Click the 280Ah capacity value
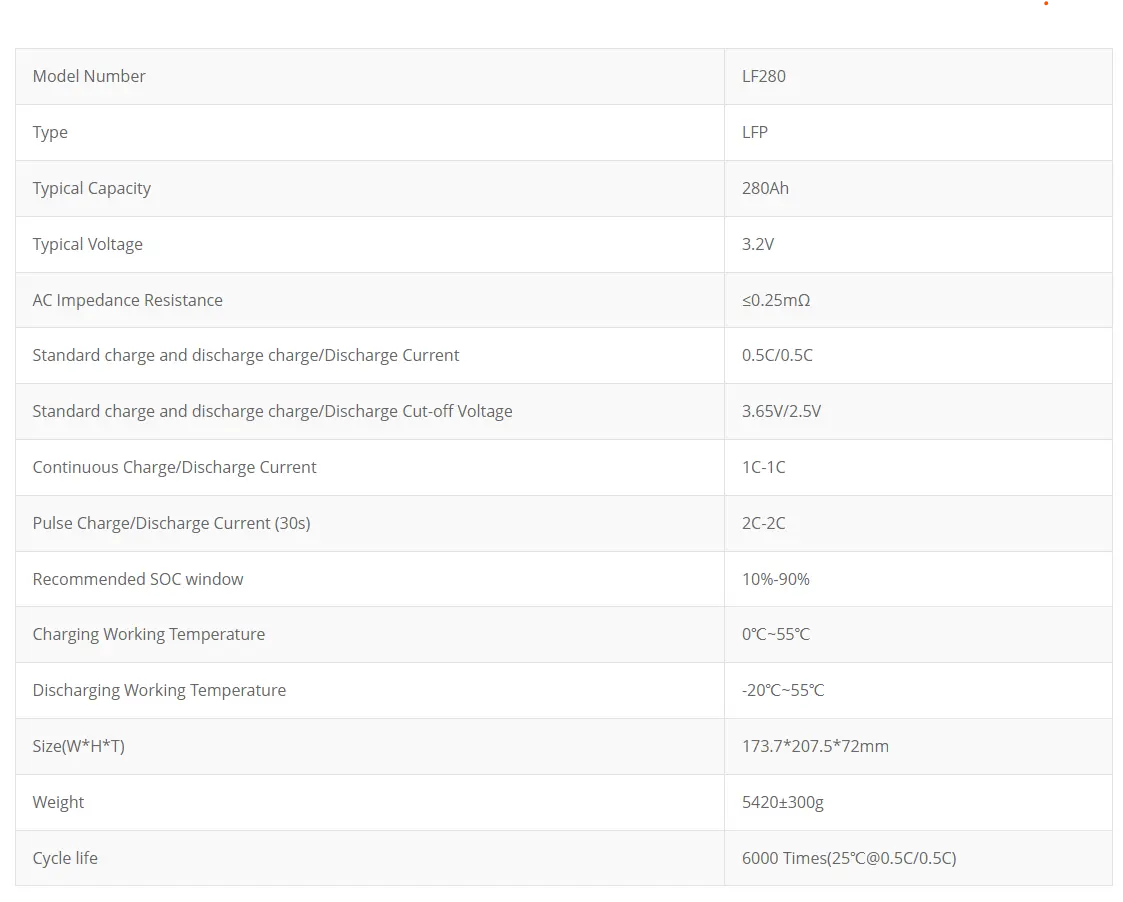The image size is (1123, 902). point(765,188)
